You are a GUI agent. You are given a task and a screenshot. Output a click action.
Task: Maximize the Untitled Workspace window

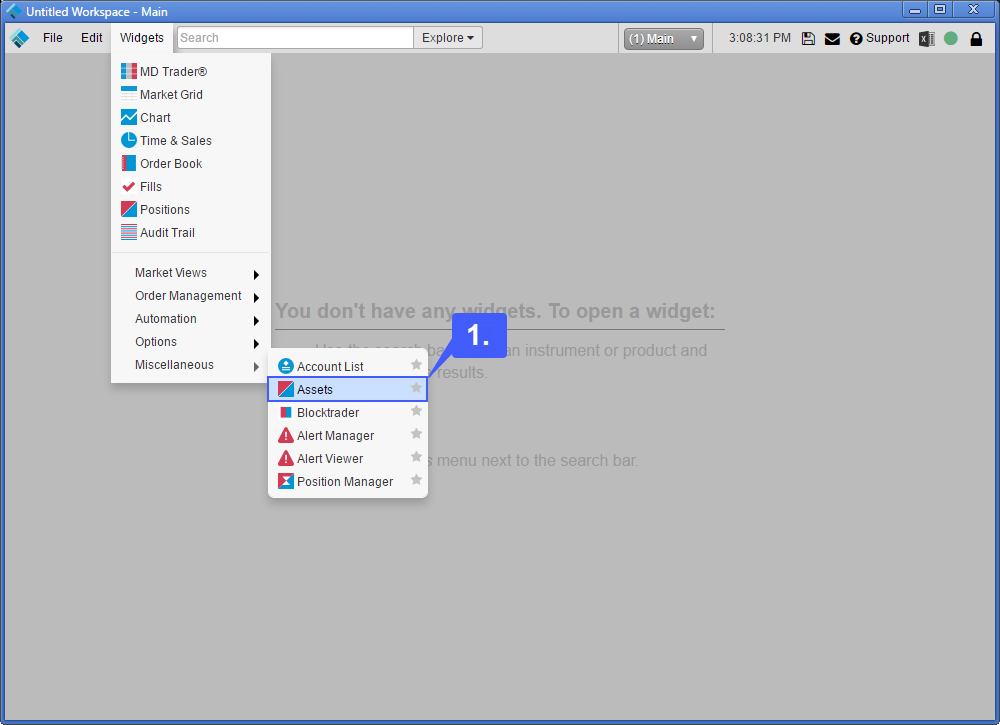click(940, 10)
